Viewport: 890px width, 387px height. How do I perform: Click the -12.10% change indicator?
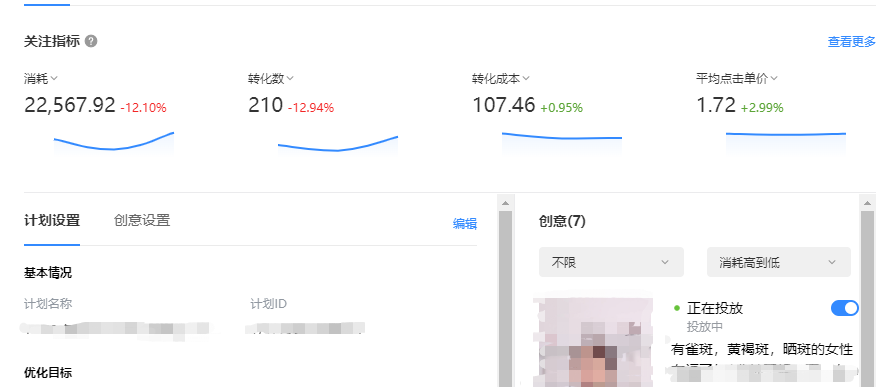click(x=143, y=107)
